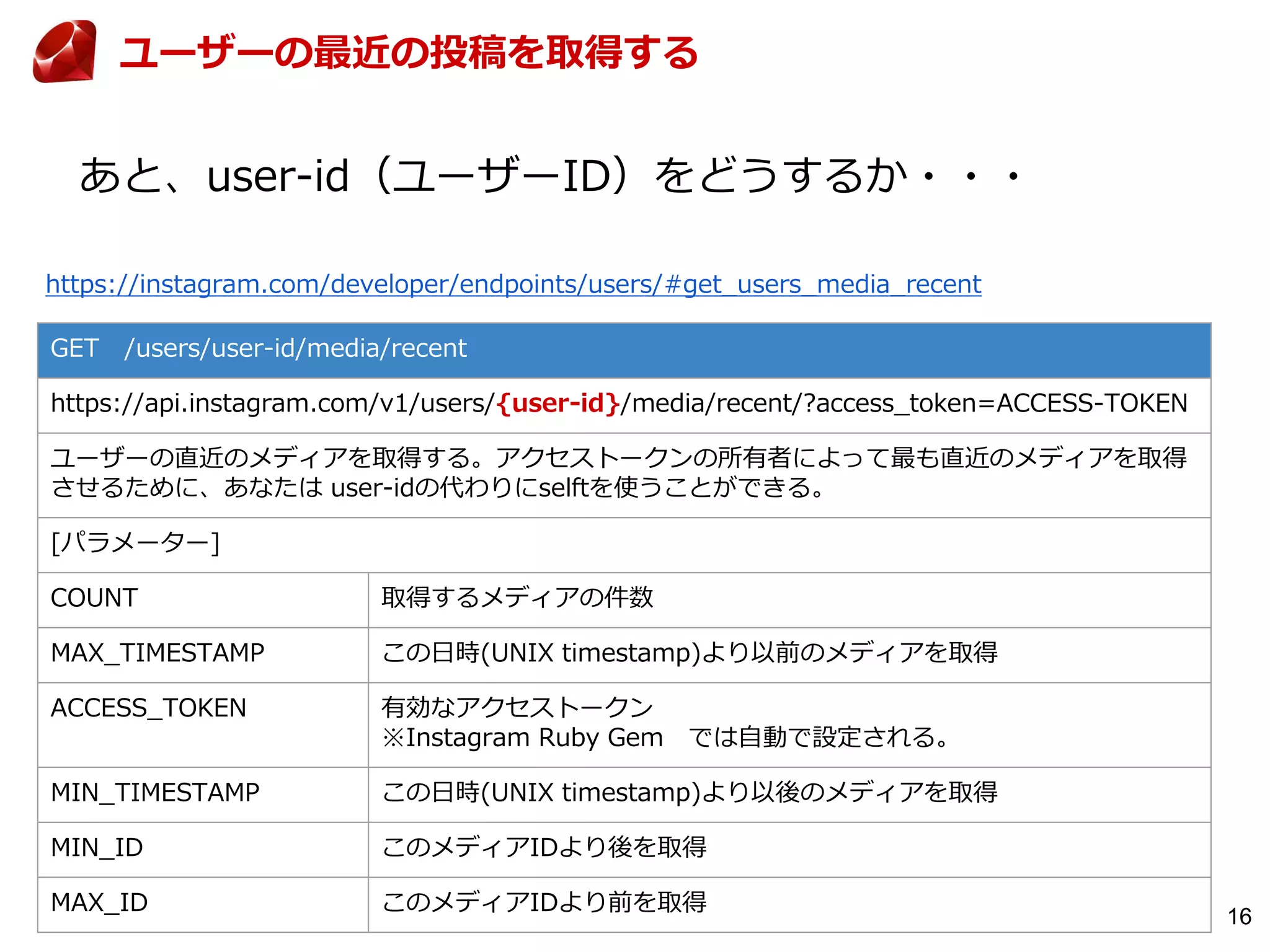
Task: Click the cell このメディアIDより後を取得
Action: 789,850
